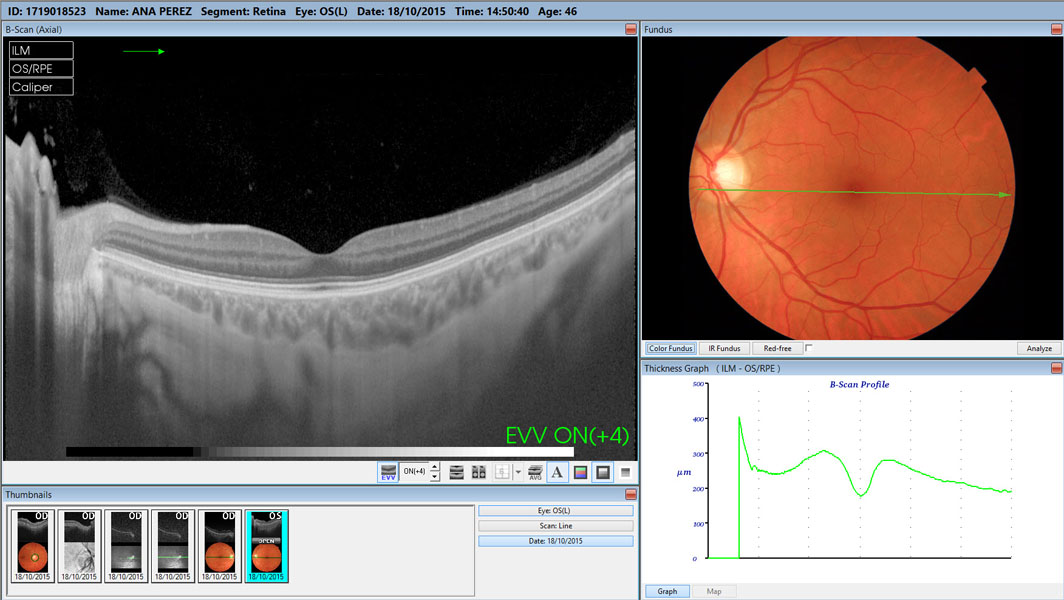Viewport: 1064px width, 600px height.
Task: Increase the EVV ON(+4) value with up arrow
Action: pos(434,468)
